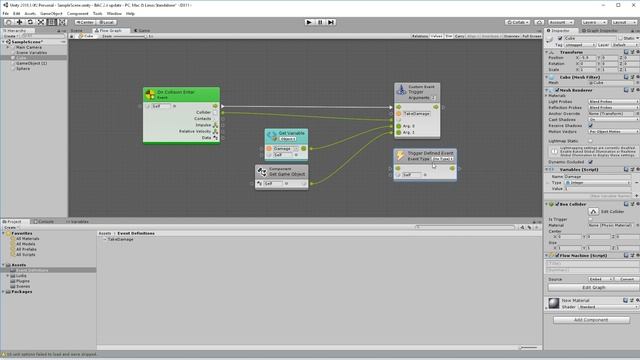Toggle Mesh Renderer enabled checkbox
This screenshot has width=640, height=360.
557,90
